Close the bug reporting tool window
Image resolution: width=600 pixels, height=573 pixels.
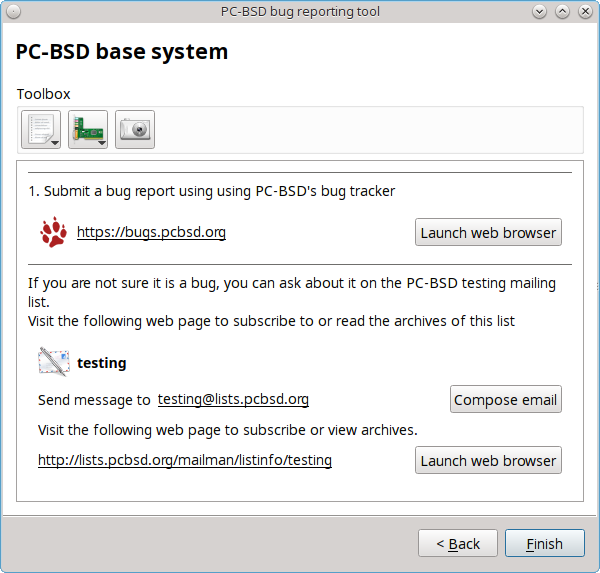click(x=585, y=12)
